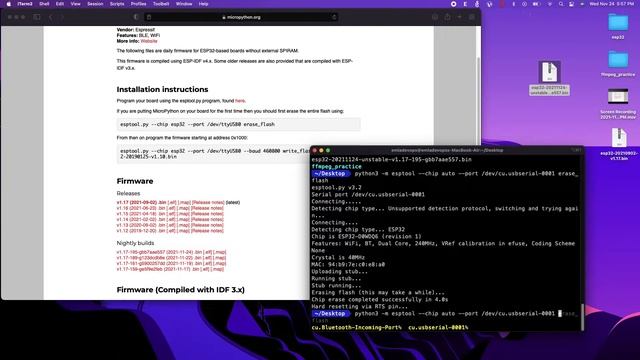This screenshot has height=360, width=640.
Task: Go back in Safari history
Action: click(x=51, y=17)
